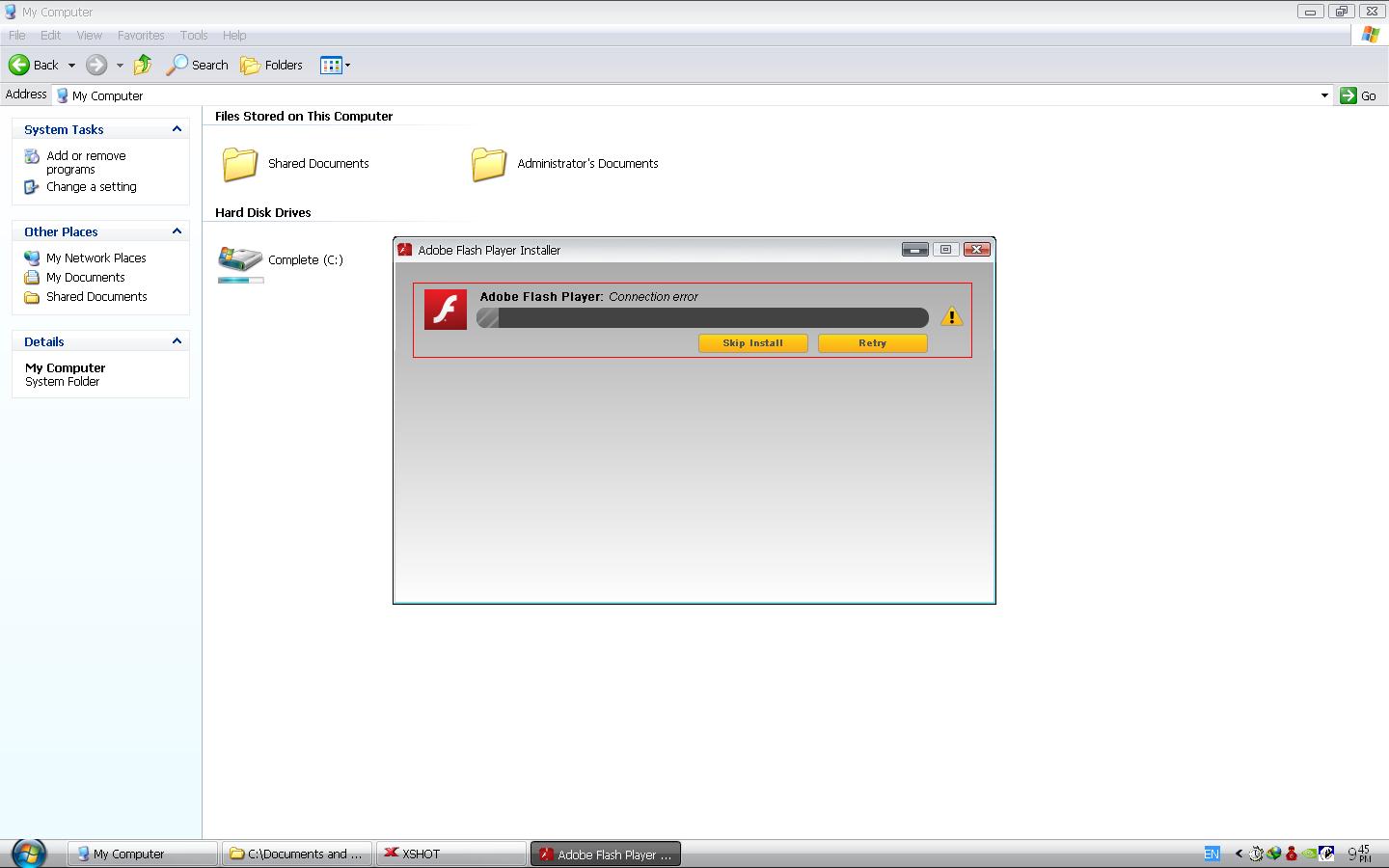Open the Favorites menu
Viewport: 1389px width, 868px height.
coord(141,35)
